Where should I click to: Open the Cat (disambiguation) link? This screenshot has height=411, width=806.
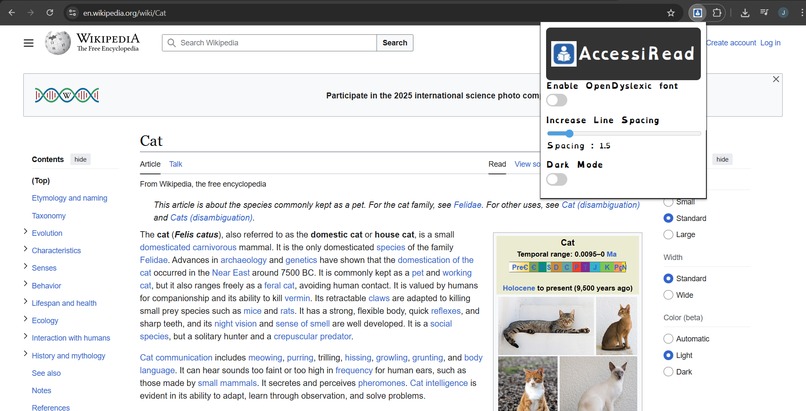(x=600, y=205)
